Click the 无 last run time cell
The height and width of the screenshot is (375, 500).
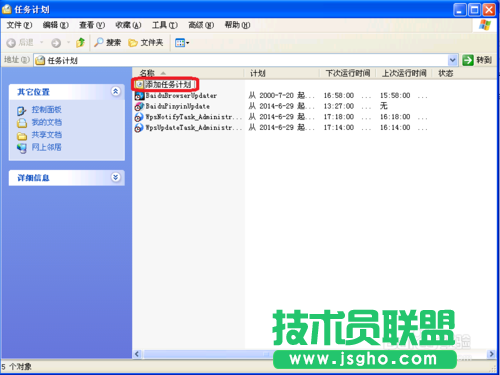click(384, 106)
